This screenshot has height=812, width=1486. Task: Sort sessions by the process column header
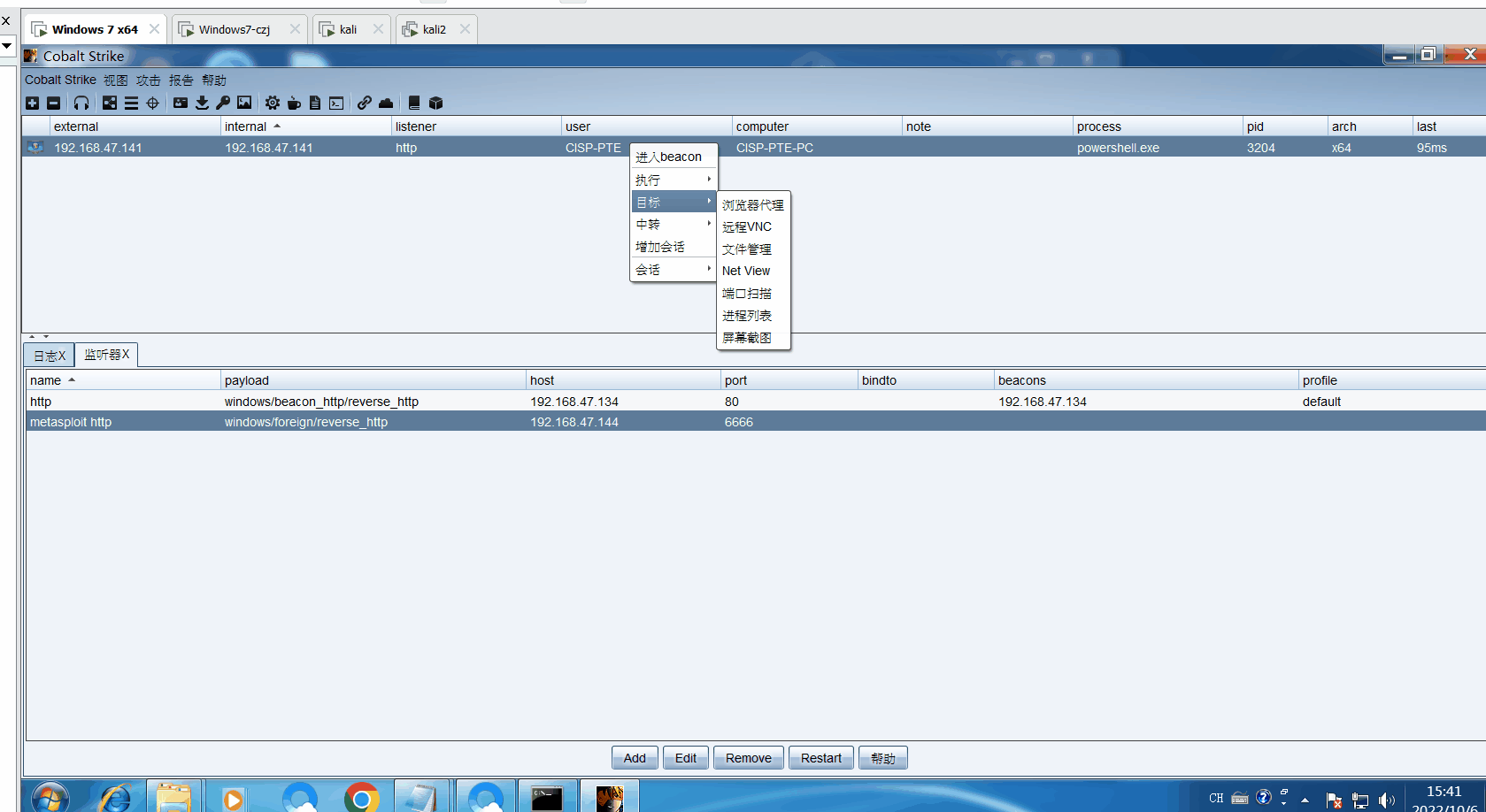click(1157, 126)
